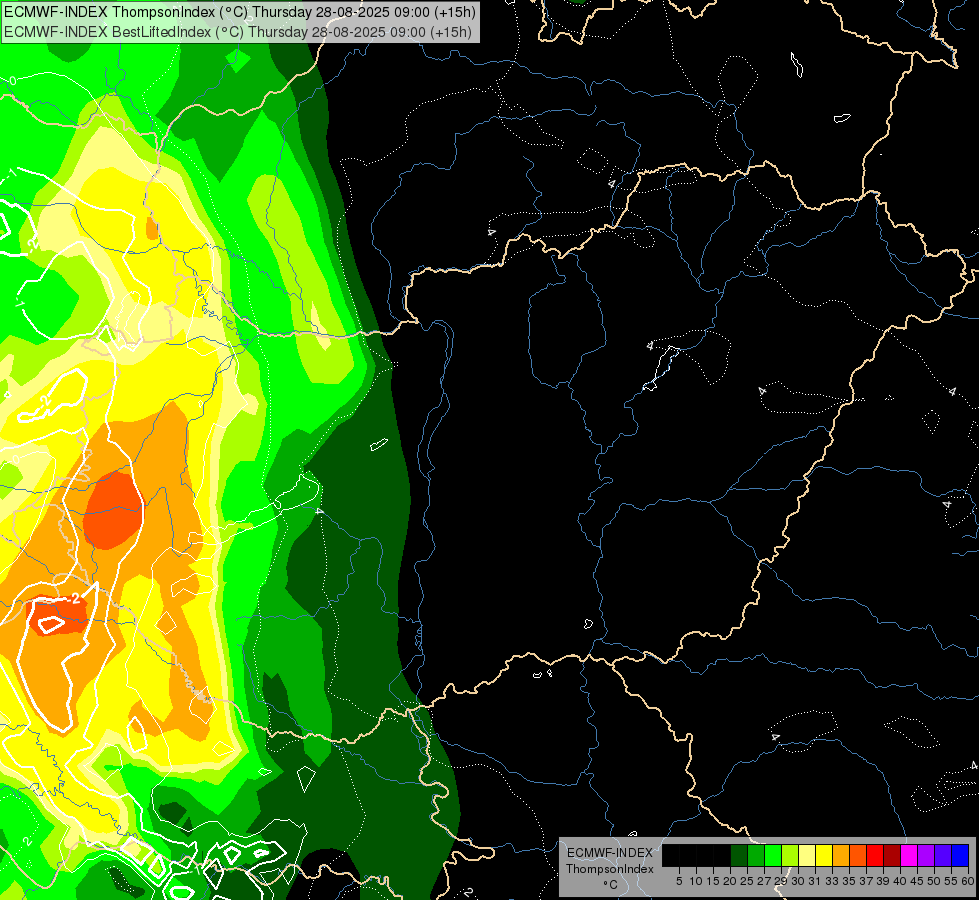Click the legend tick value 60
This screenshot has width=979, height=900.
pyautogui.click(x=968, y=881)
